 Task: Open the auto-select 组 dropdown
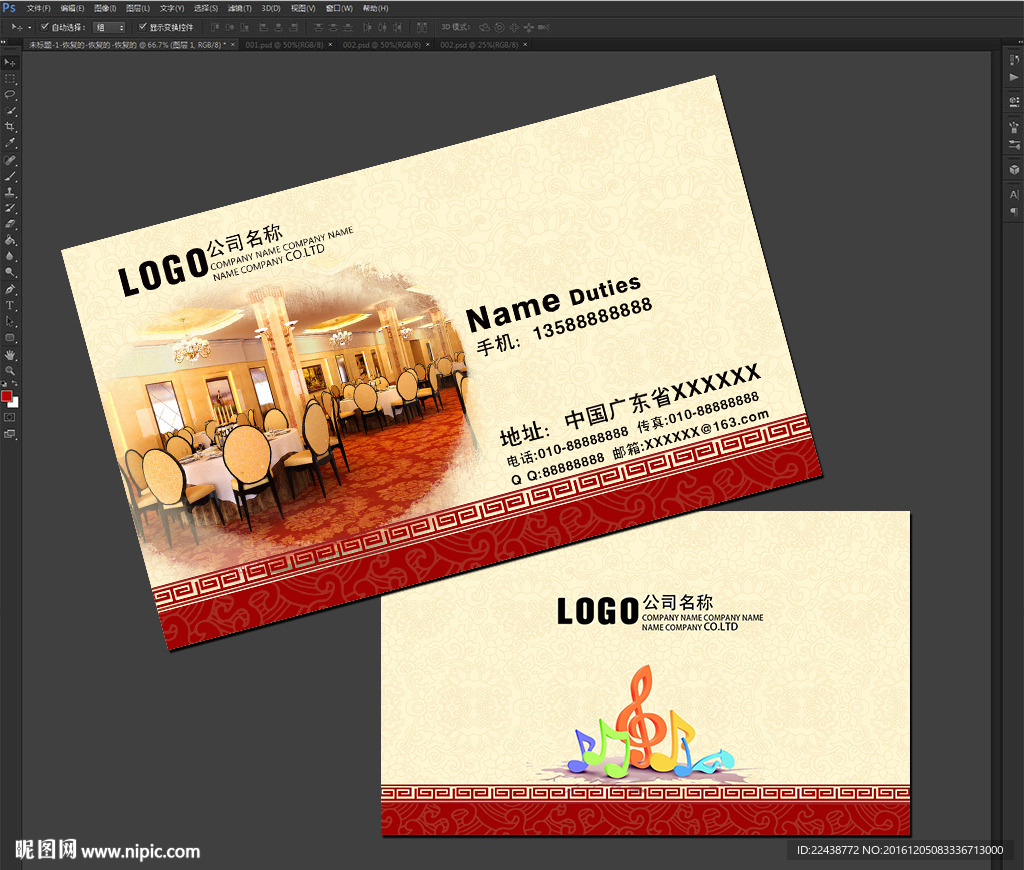pyautogui.click(x=109, y=27)
